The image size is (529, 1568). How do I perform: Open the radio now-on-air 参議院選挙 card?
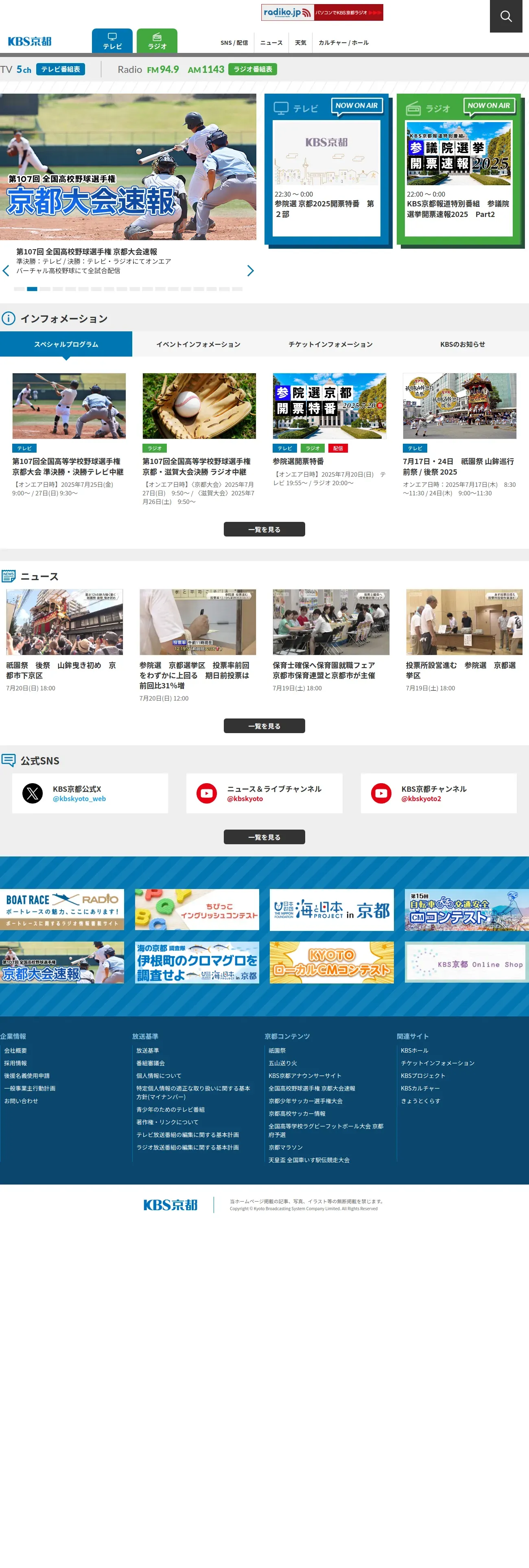(459, 178)
